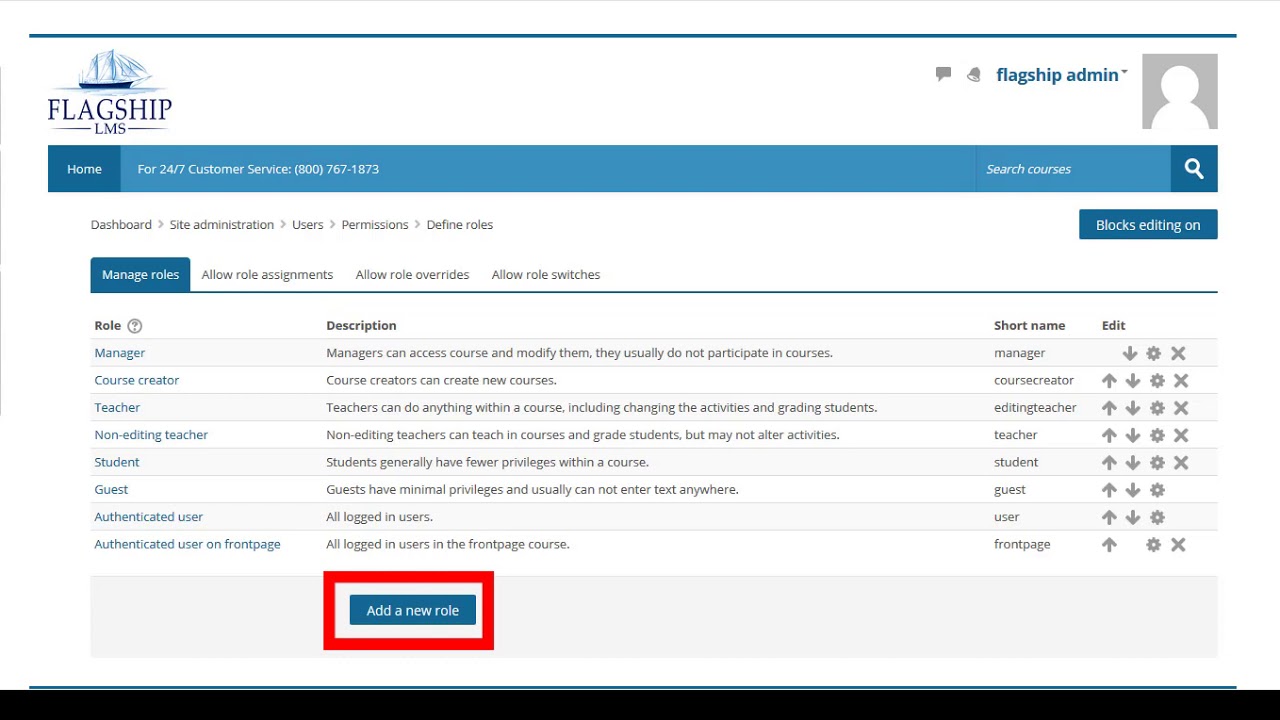Move Course creator role down
Image resolution: width=1280 pixels, height=720 pixels.
point(1133,381)
